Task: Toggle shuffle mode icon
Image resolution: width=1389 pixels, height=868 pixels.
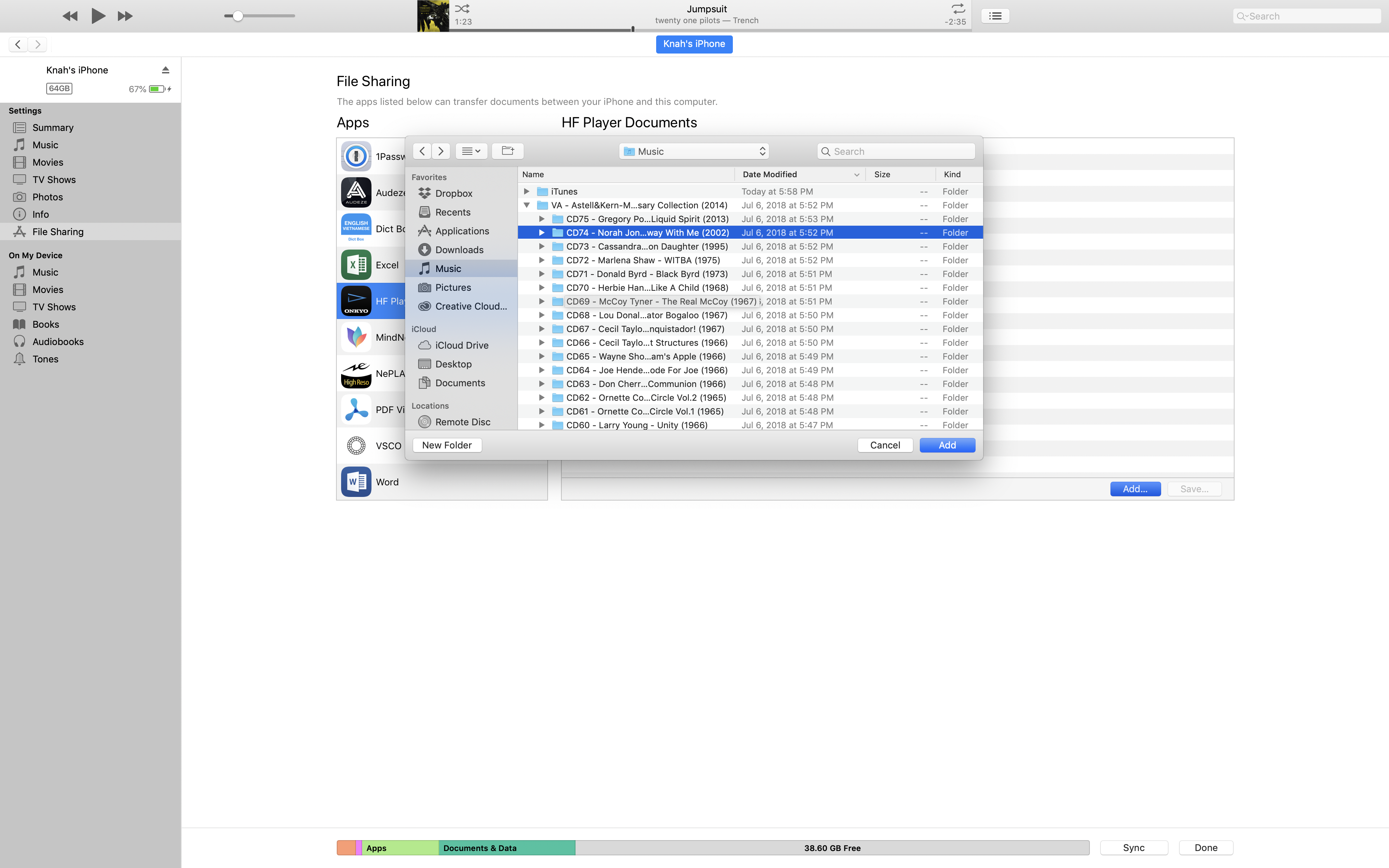Action: tap(462, 9)
